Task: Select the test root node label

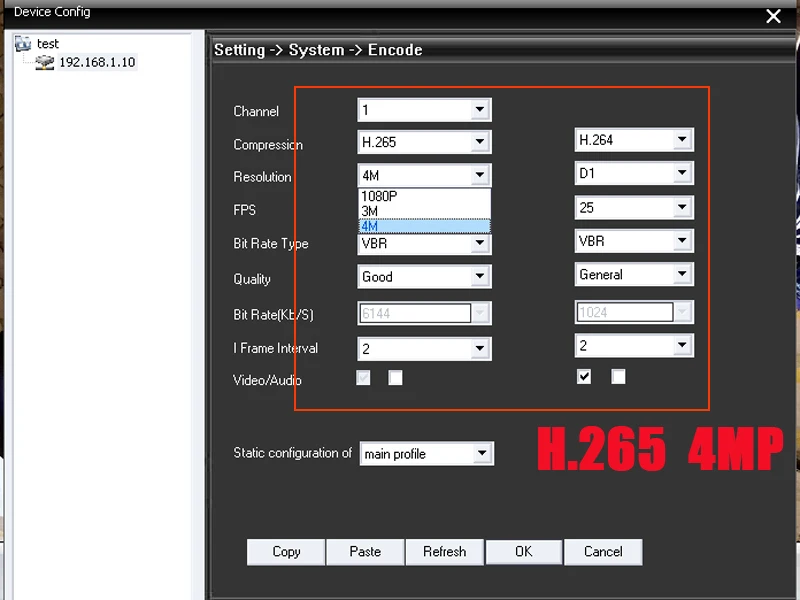Action: click(47, 44)
